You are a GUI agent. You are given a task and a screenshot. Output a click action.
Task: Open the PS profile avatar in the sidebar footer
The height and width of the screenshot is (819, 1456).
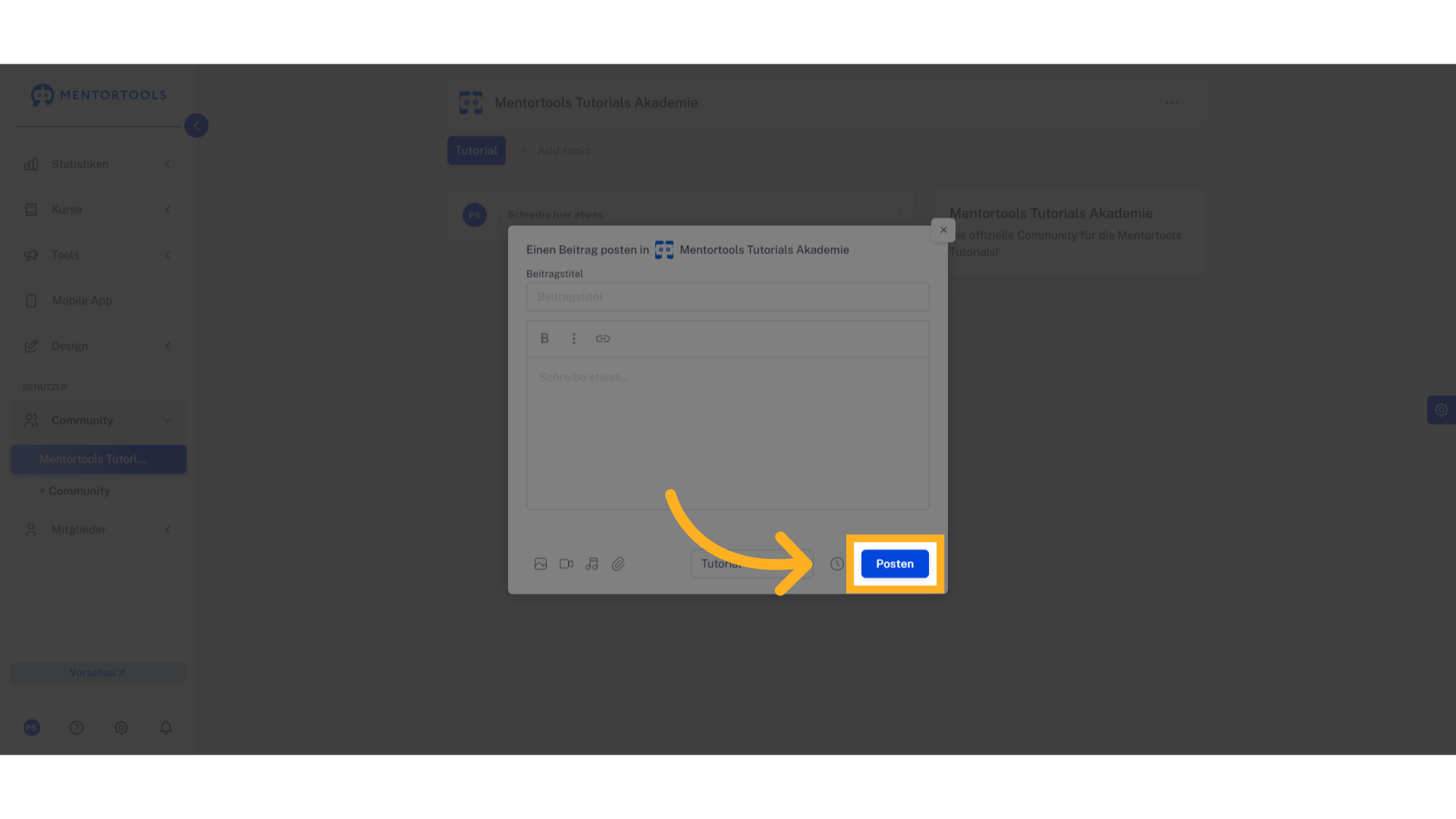(32, 728)
